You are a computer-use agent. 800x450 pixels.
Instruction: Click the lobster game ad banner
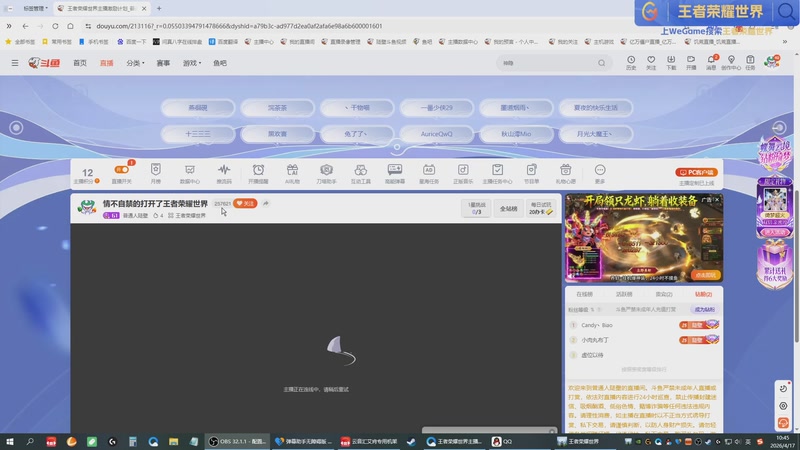tap(644, 238)
